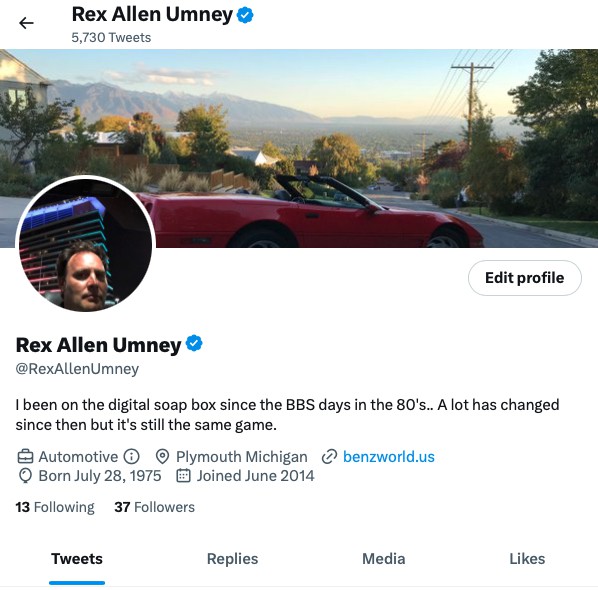Click the link chain icon beside benzworld.us

pos(329,456)
